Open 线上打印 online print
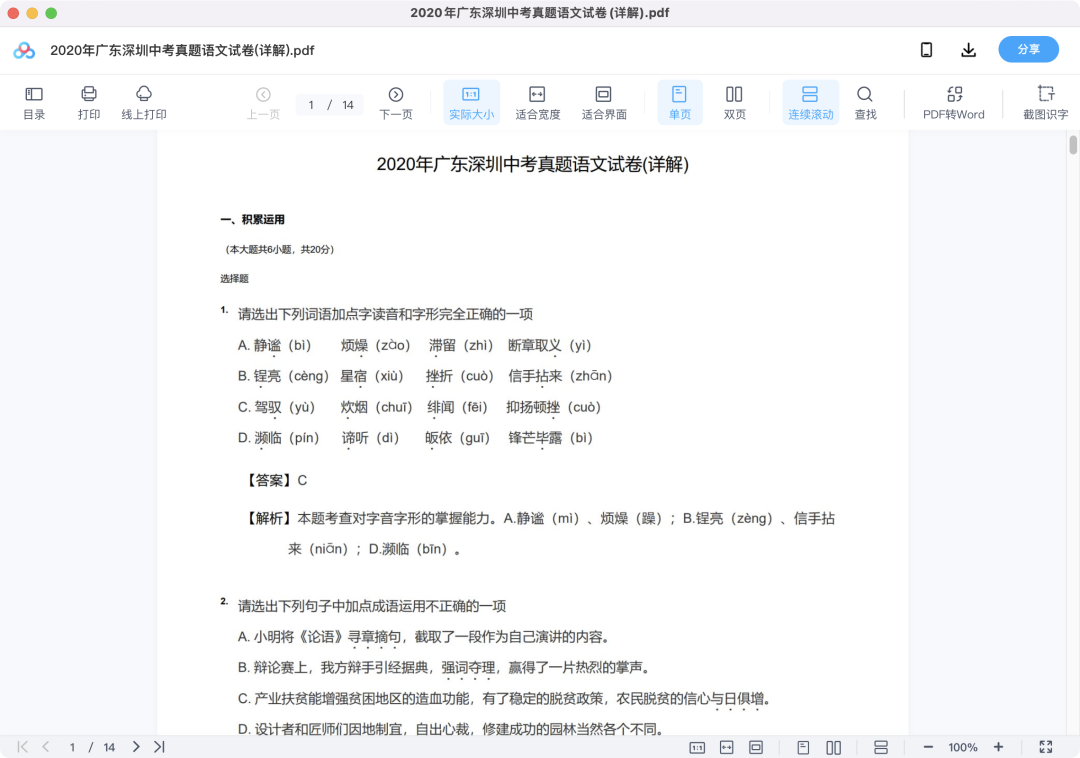 [144, 103]
